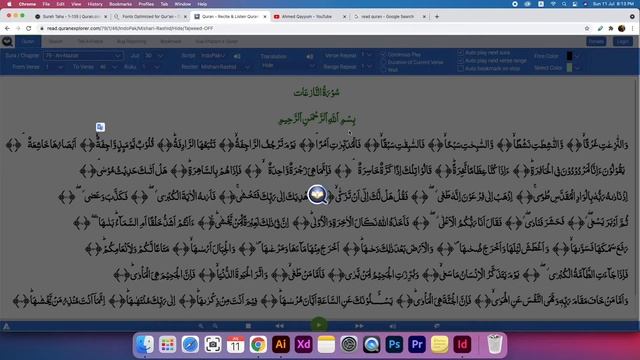
Task: Toggle Auto bookmark on stop checkbox
Action: [x=460, y=68]
